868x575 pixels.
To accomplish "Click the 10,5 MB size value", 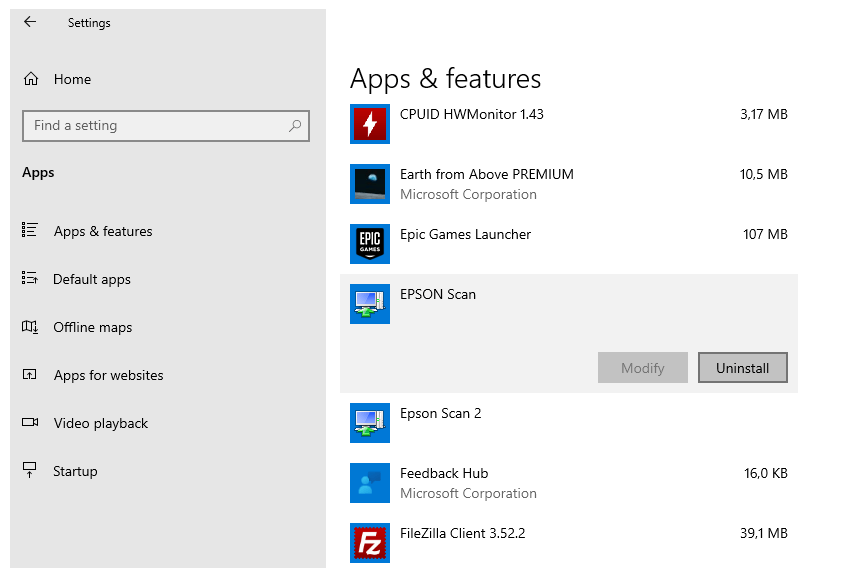I will click(x=763, y=174).
